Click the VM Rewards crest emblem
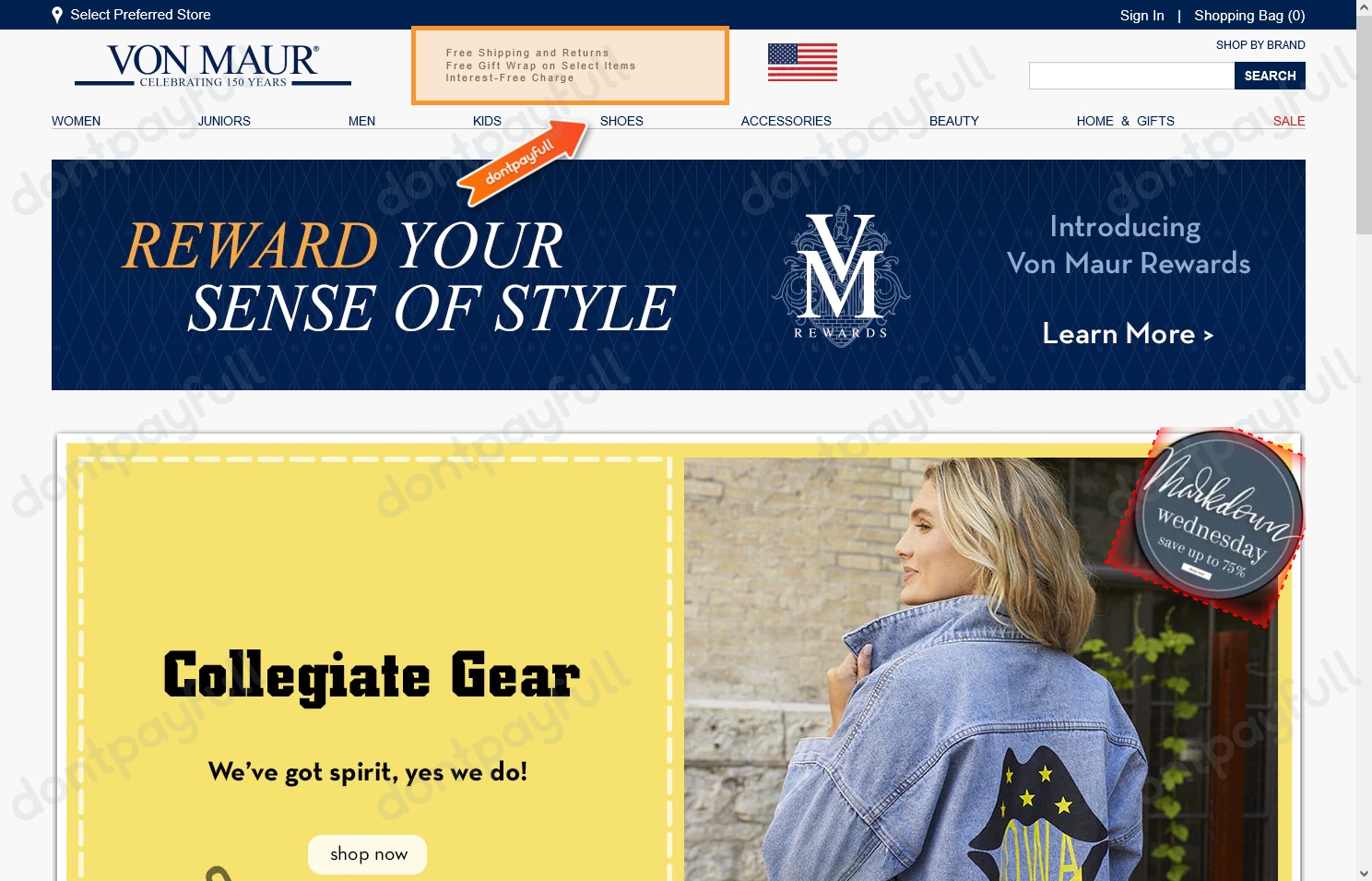Screen dimensions: 1372x881 [840, 275]
